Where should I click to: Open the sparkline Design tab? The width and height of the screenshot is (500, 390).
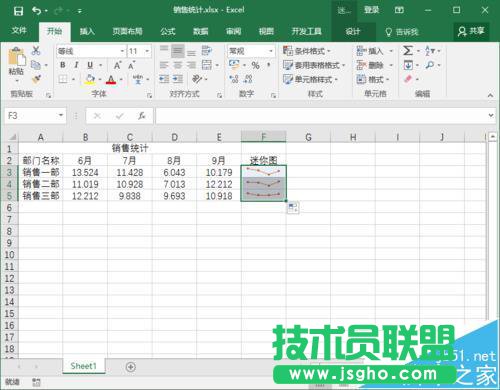point(353,32)
